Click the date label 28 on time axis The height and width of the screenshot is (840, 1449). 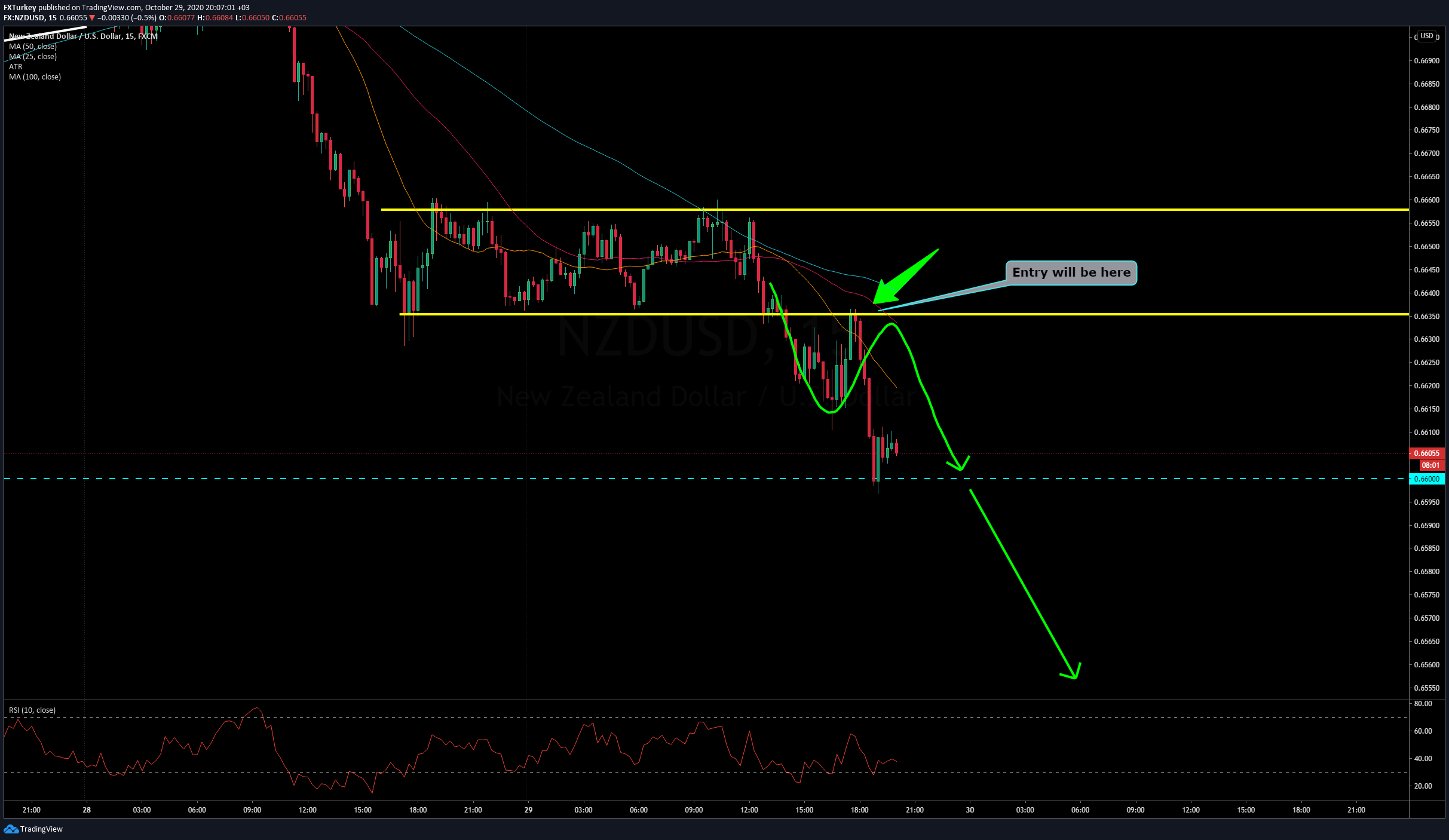pyautogui.click(x=87, y=810)
